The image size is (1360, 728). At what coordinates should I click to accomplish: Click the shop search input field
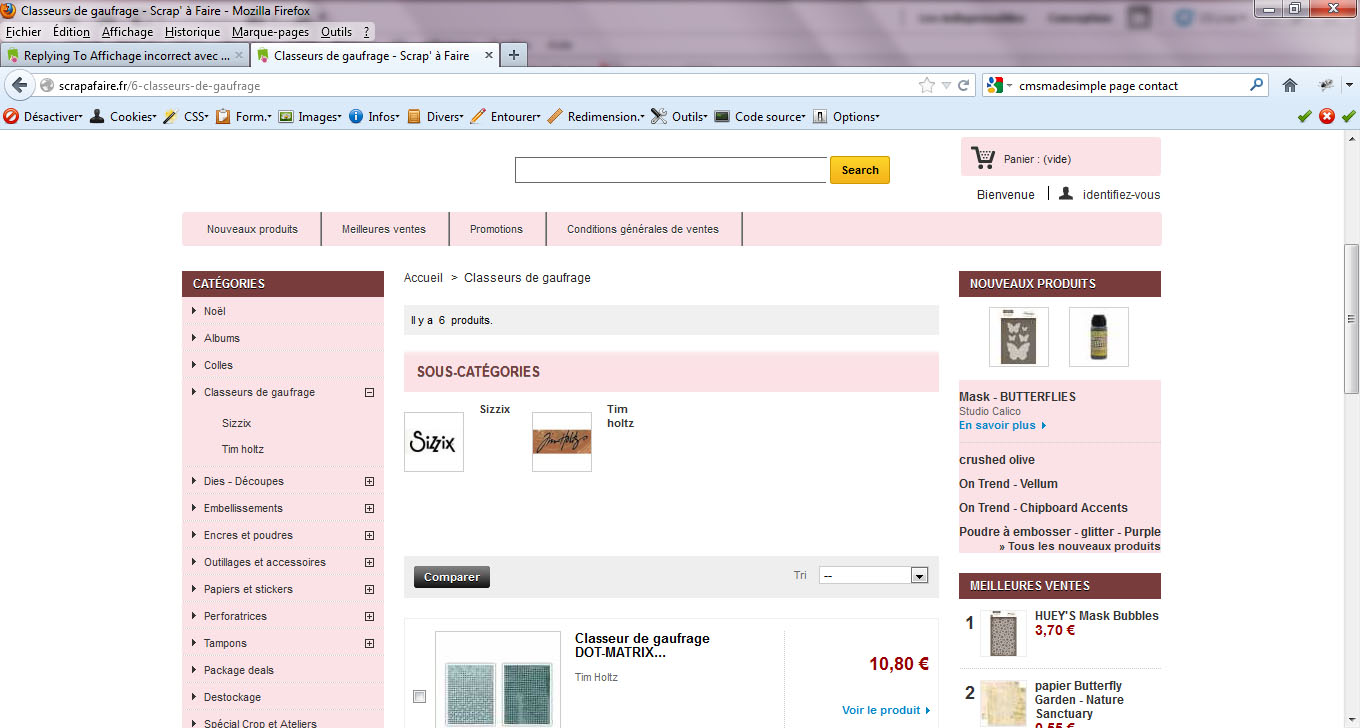671,170
